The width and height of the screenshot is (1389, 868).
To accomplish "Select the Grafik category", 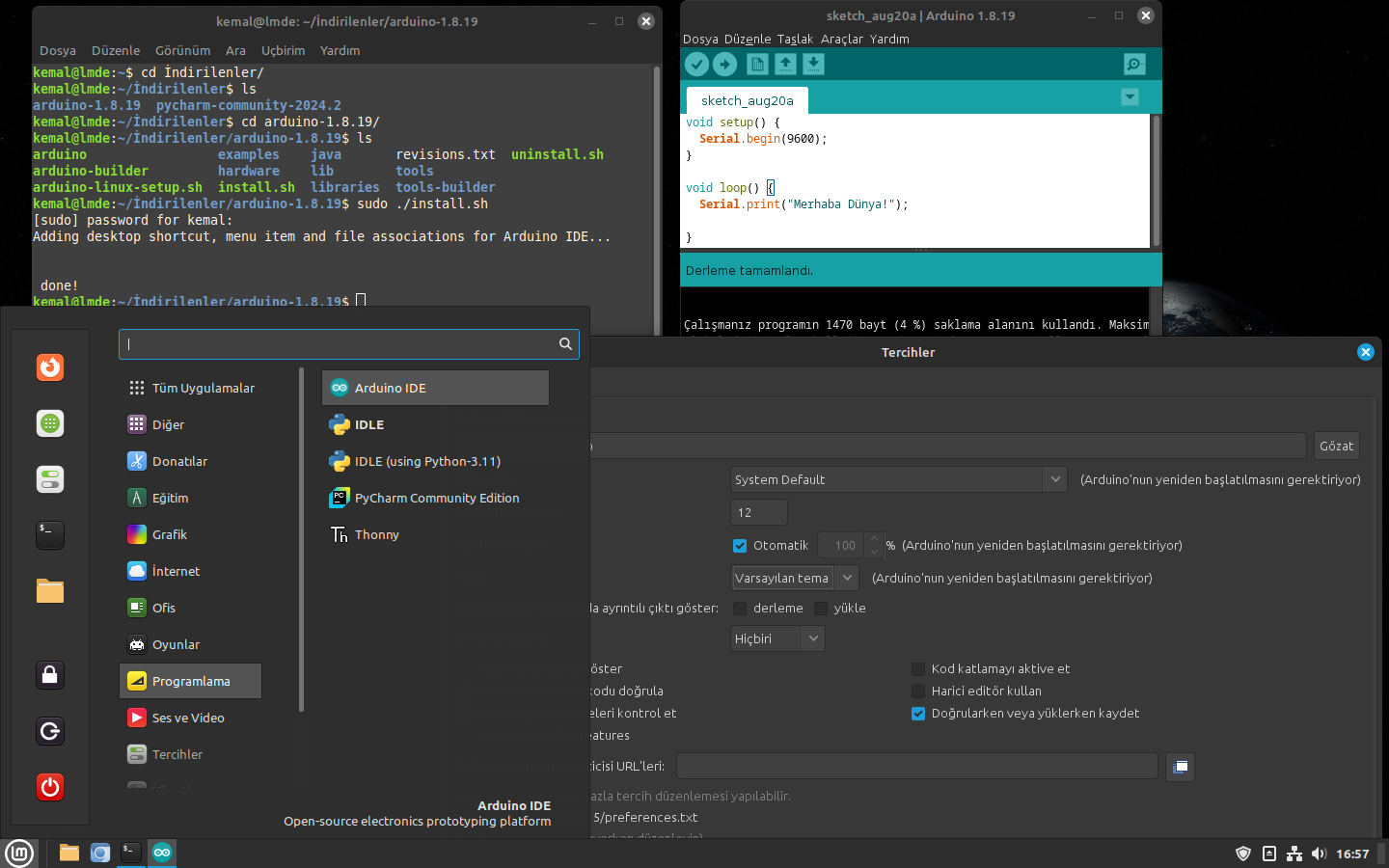I will click(x=190, y=534).
